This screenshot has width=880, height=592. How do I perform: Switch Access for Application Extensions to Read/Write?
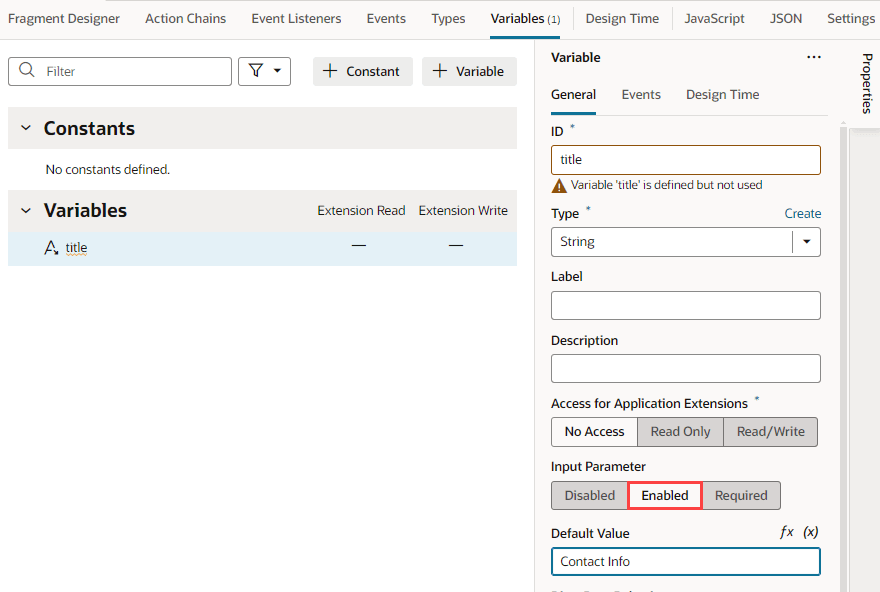pyautogui.click(x=770, y=431)
